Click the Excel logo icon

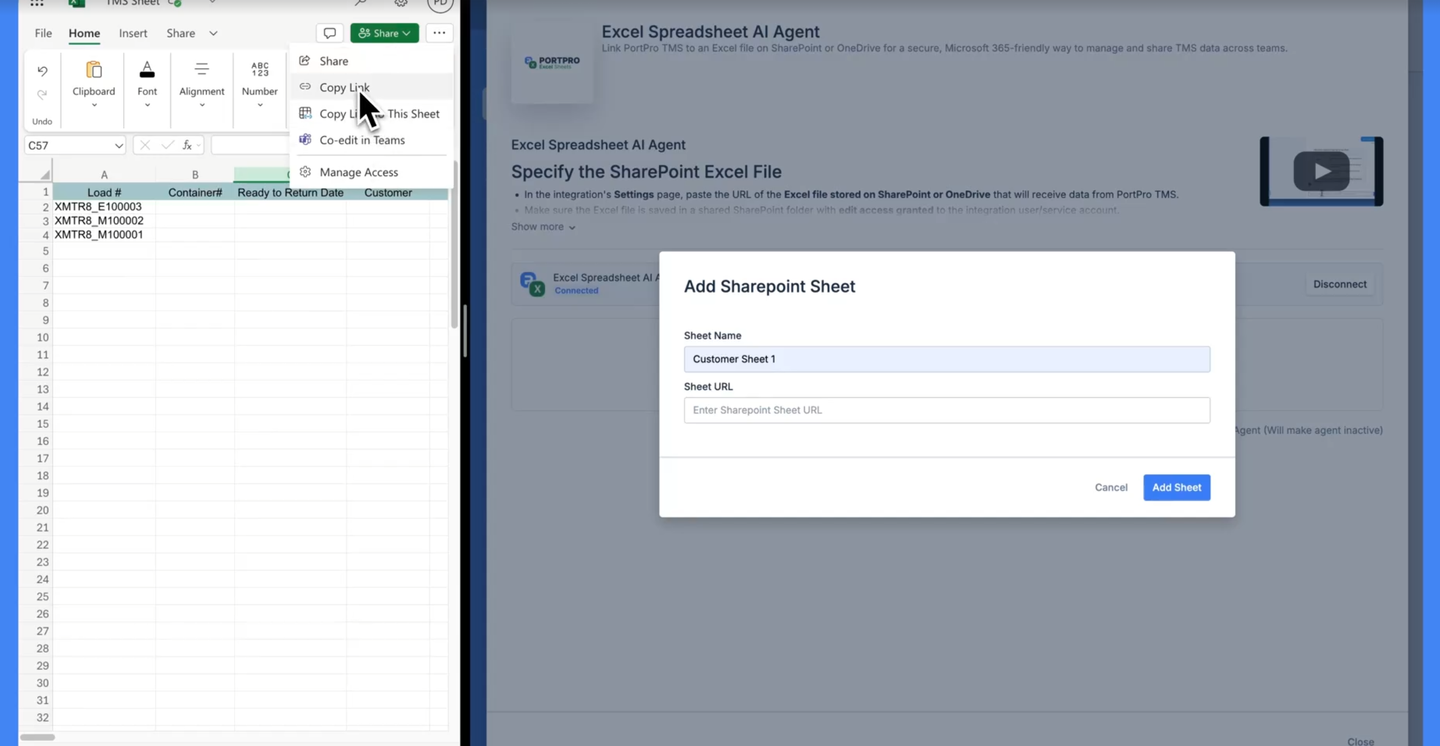[76, 3]
